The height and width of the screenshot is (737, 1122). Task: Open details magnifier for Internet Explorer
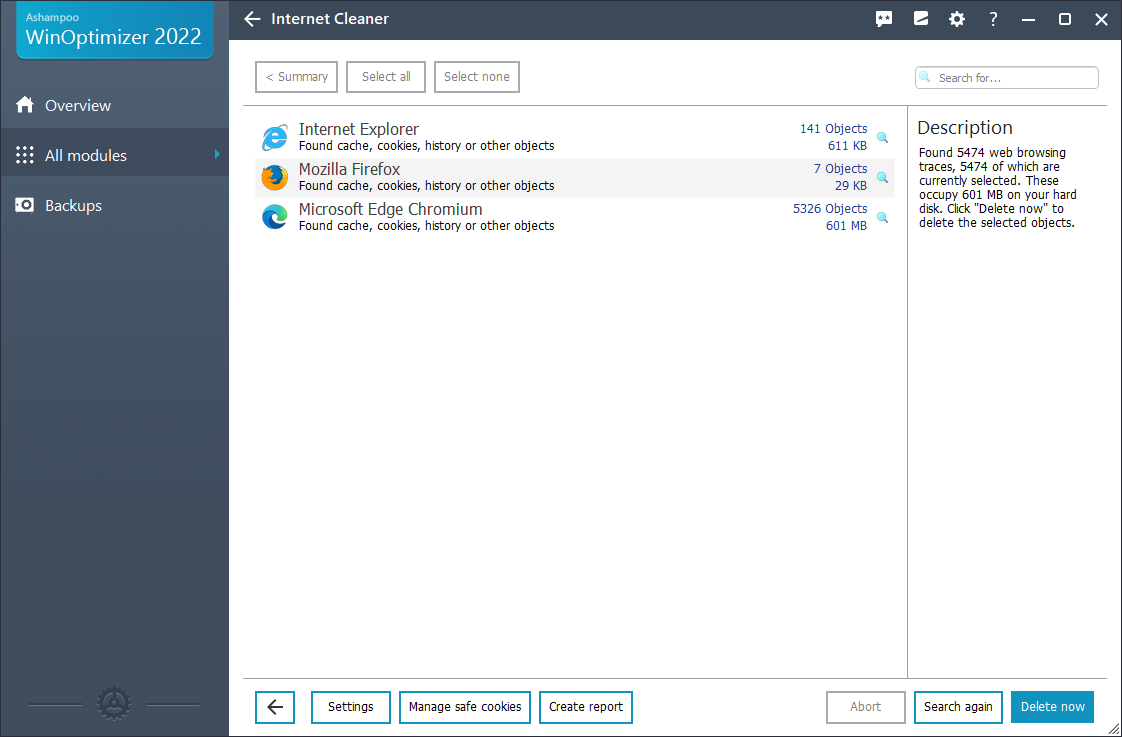coord(882,137)
